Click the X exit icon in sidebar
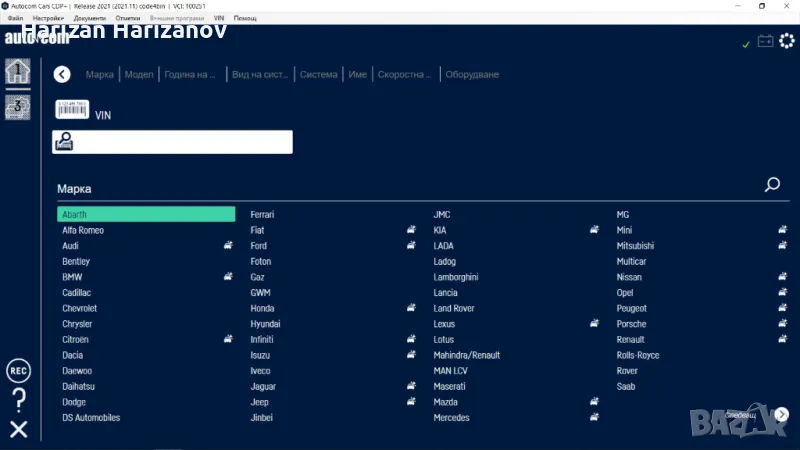This screenshot has height=450, width=800. 18,430
